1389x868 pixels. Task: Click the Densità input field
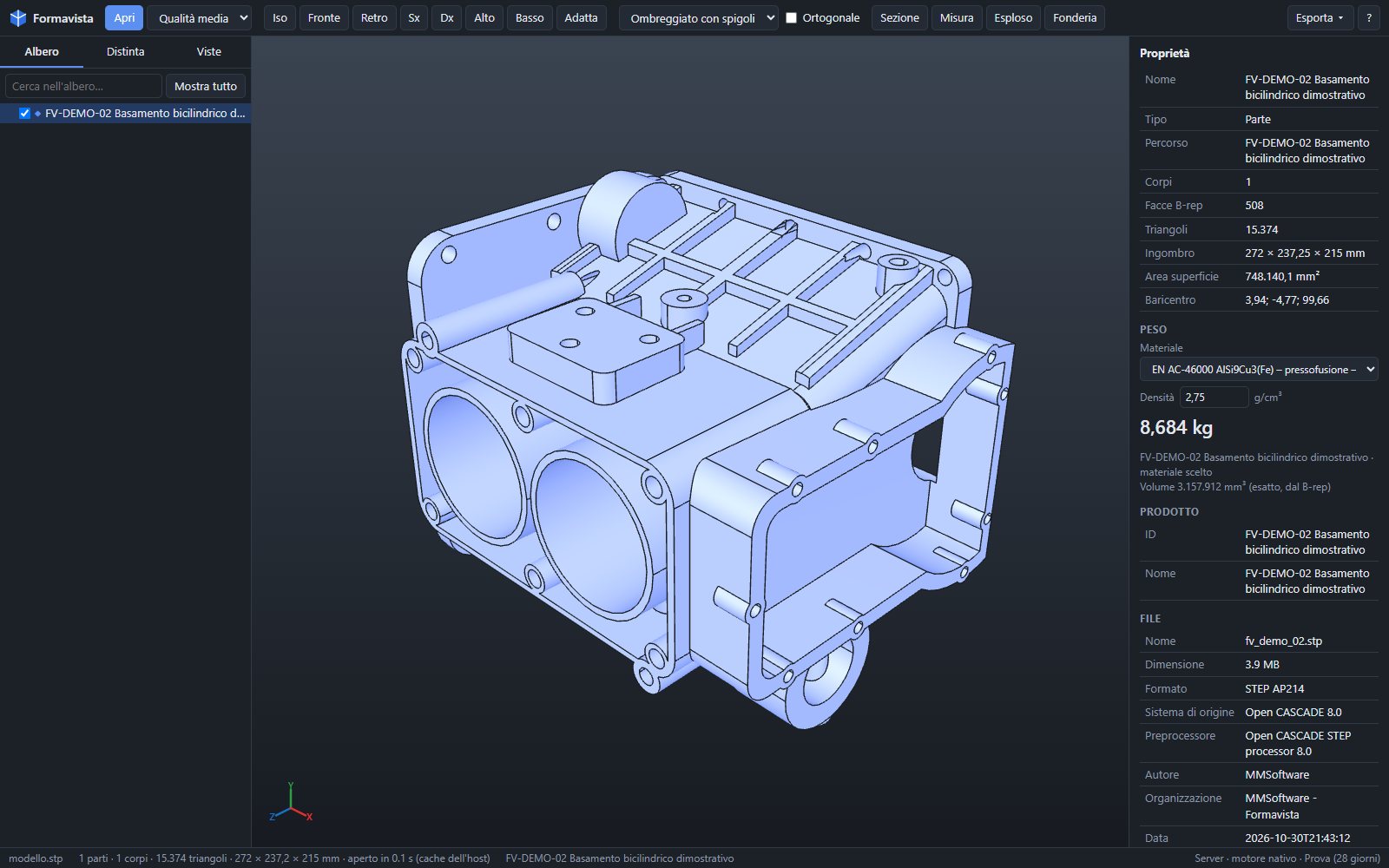point(1214,397)
